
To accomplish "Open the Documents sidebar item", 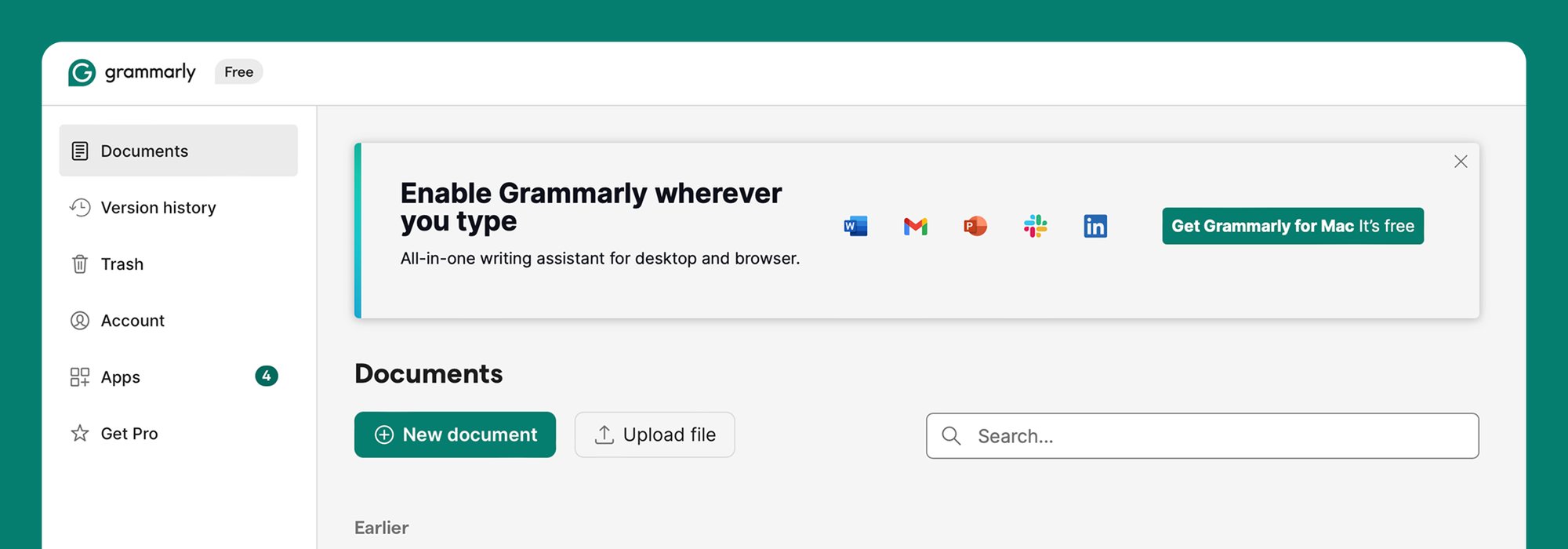I will click(x=178, y=151).
